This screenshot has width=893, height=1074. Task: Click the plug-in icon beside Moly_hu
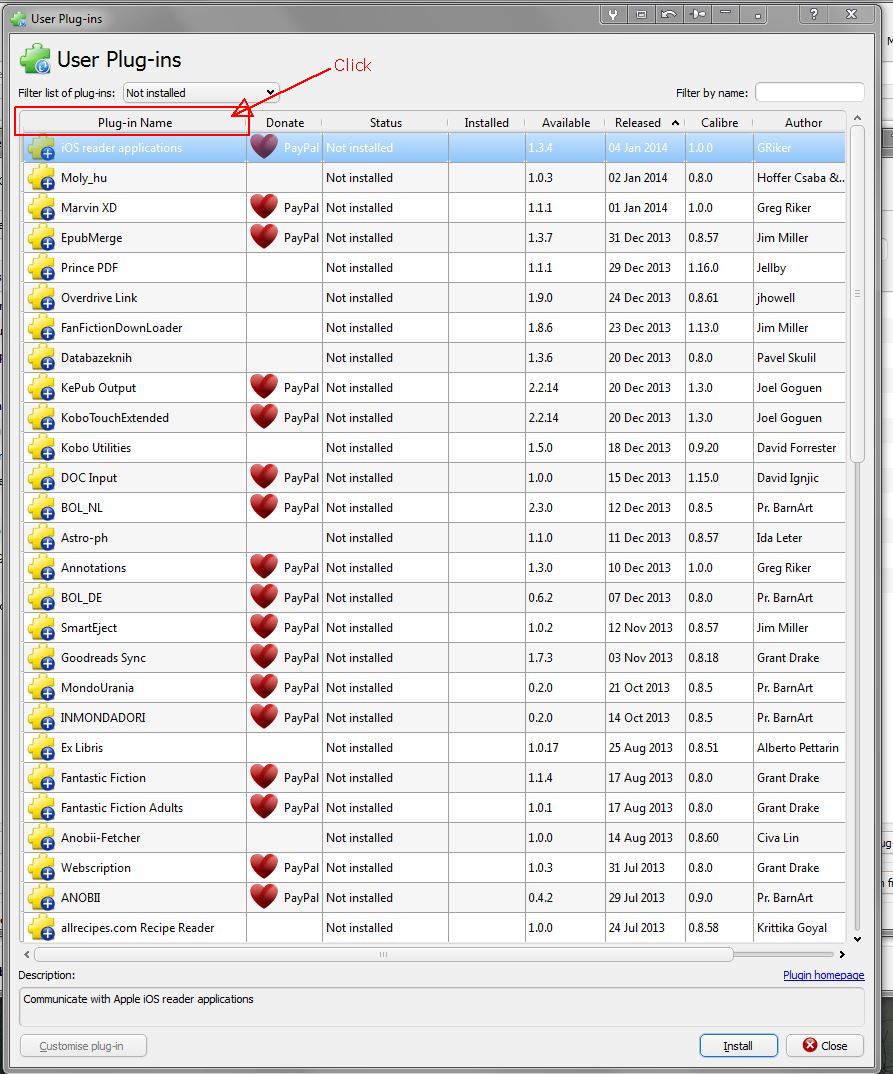(42, 177)
